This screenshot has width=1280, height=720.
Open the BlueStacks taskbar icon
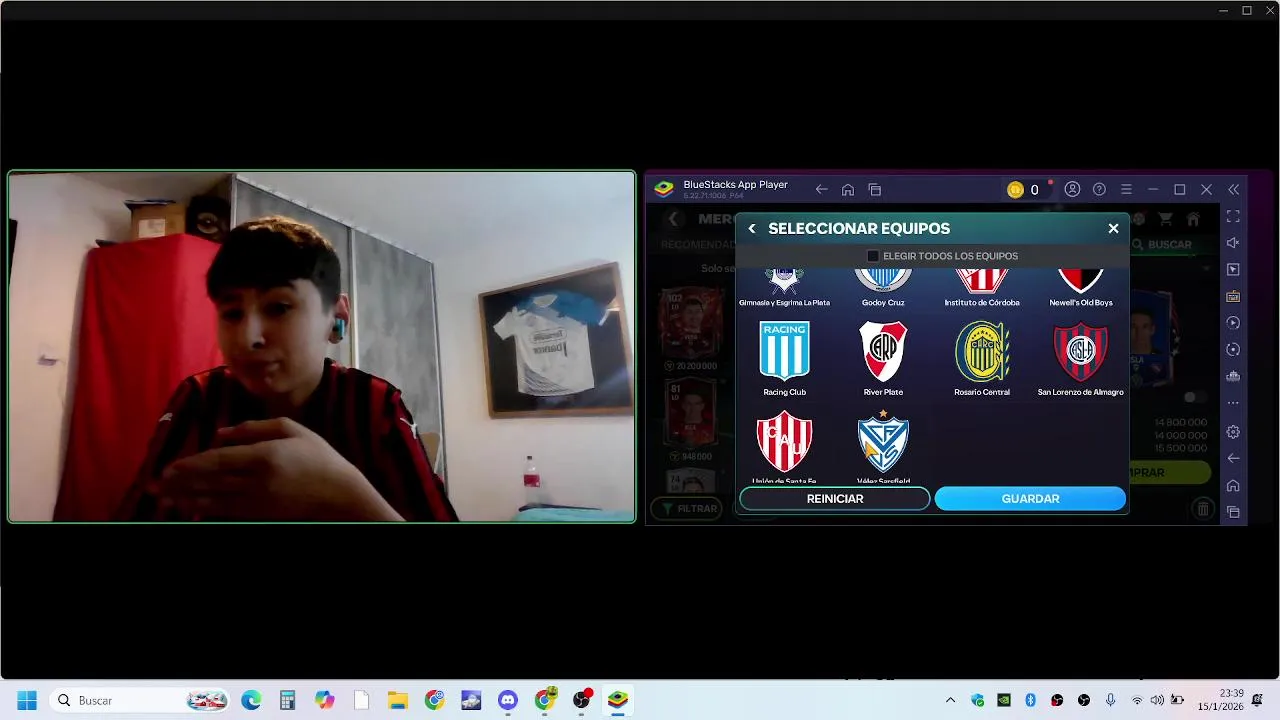coord(618,700)
